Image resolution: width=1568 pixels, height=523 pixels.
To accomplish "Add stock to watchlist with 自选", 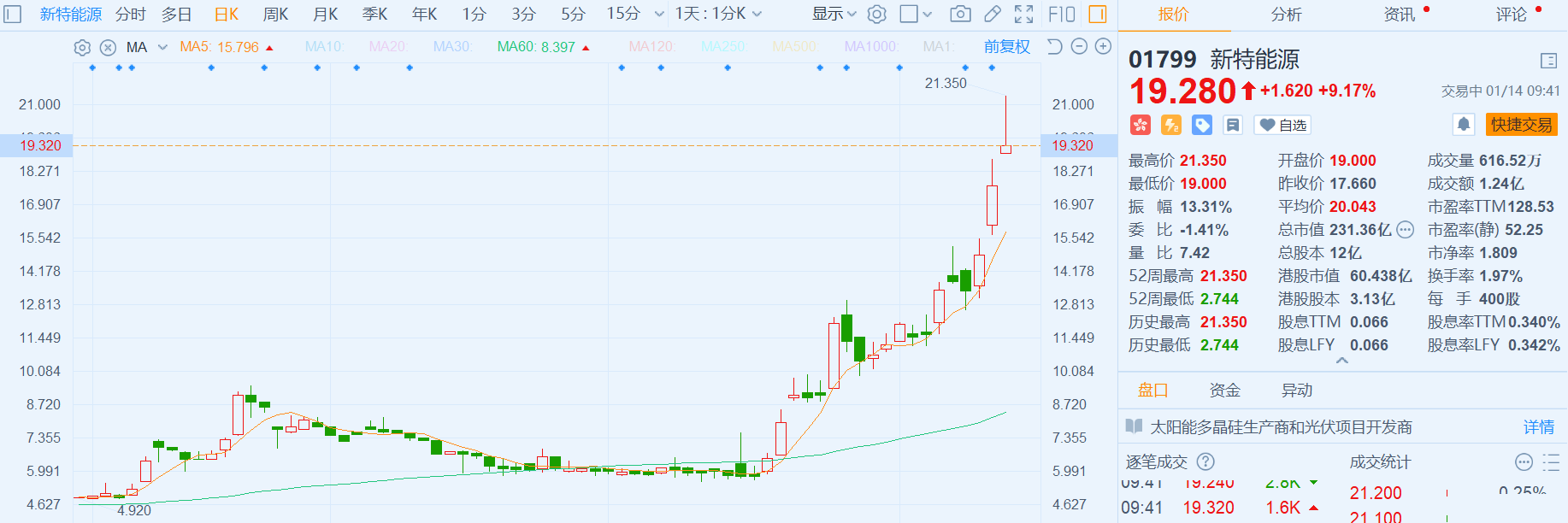I will coord(1282,125).
